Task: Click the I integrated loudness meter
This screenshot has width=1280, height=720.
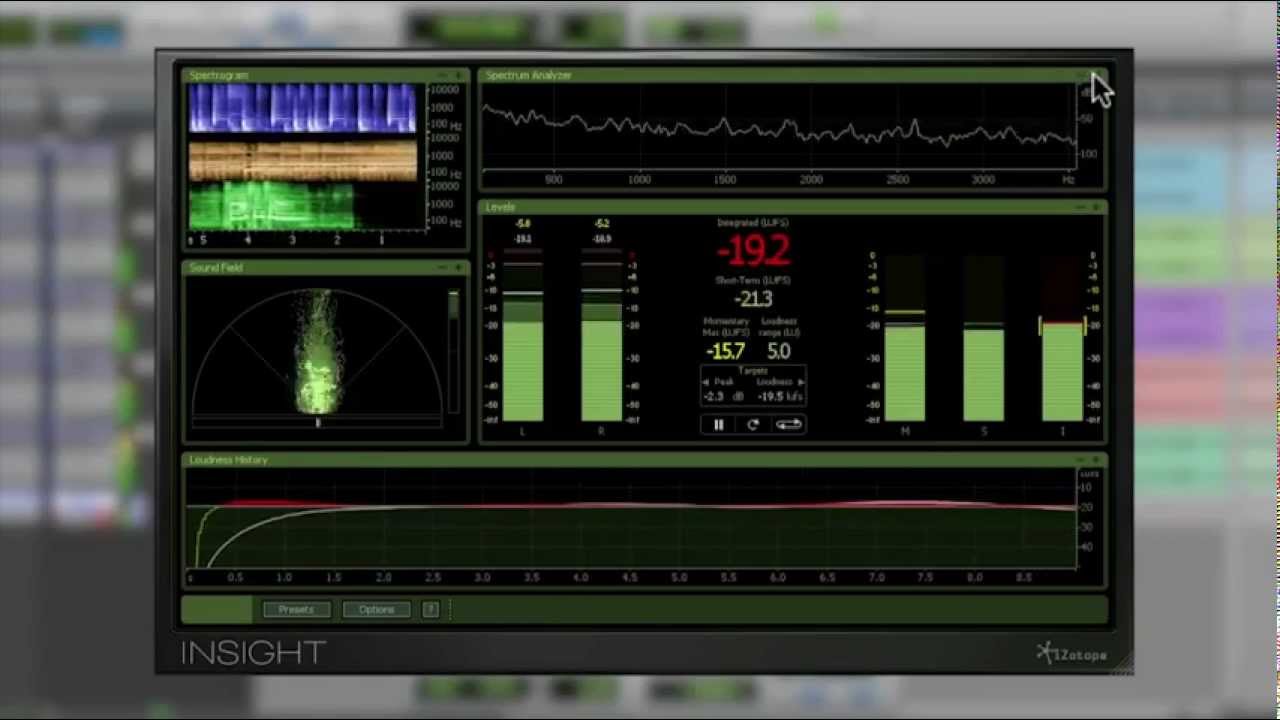Action: click(1062, 337)
